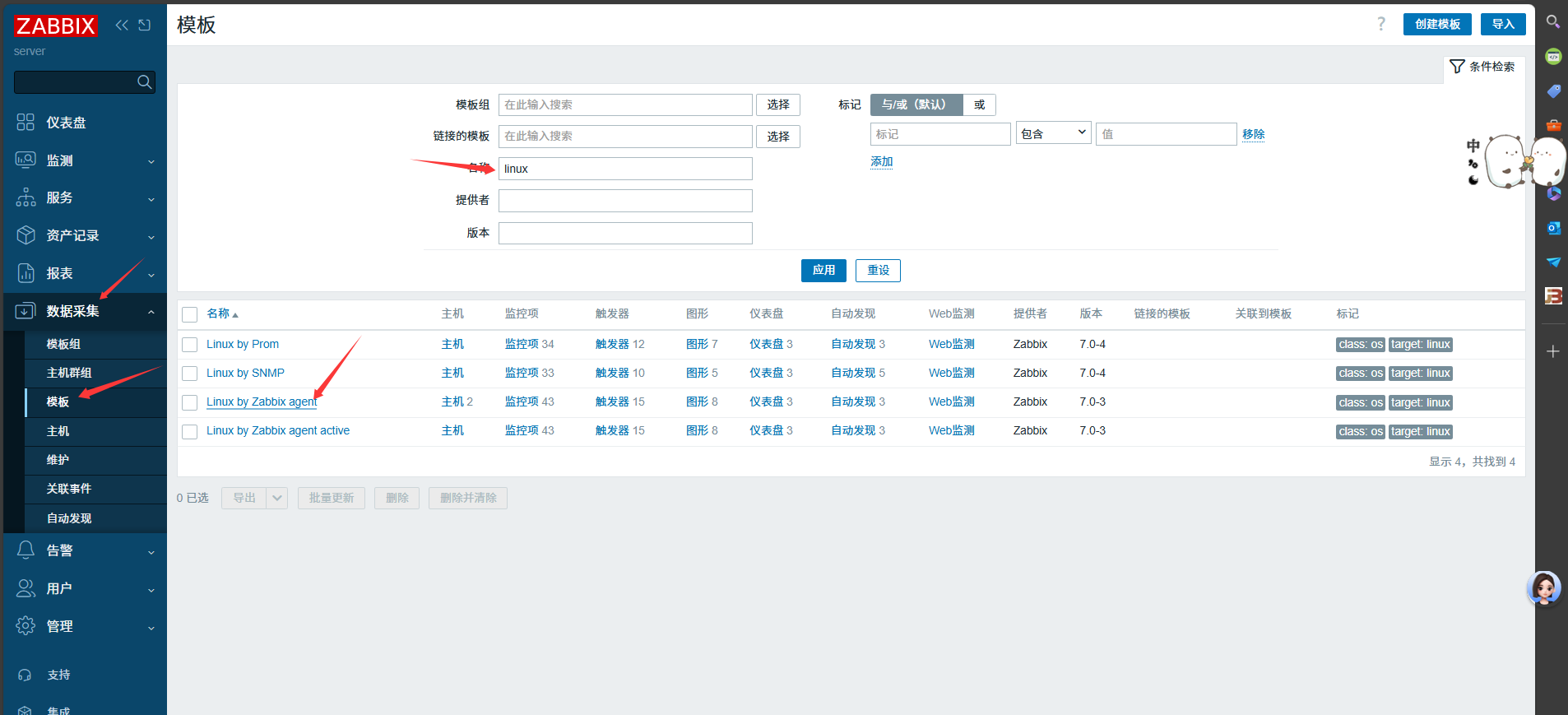The width and height of the screenshot is (1568, 715).
Task: Click the 名称 linux input field
Action: [x=625, y=169]
